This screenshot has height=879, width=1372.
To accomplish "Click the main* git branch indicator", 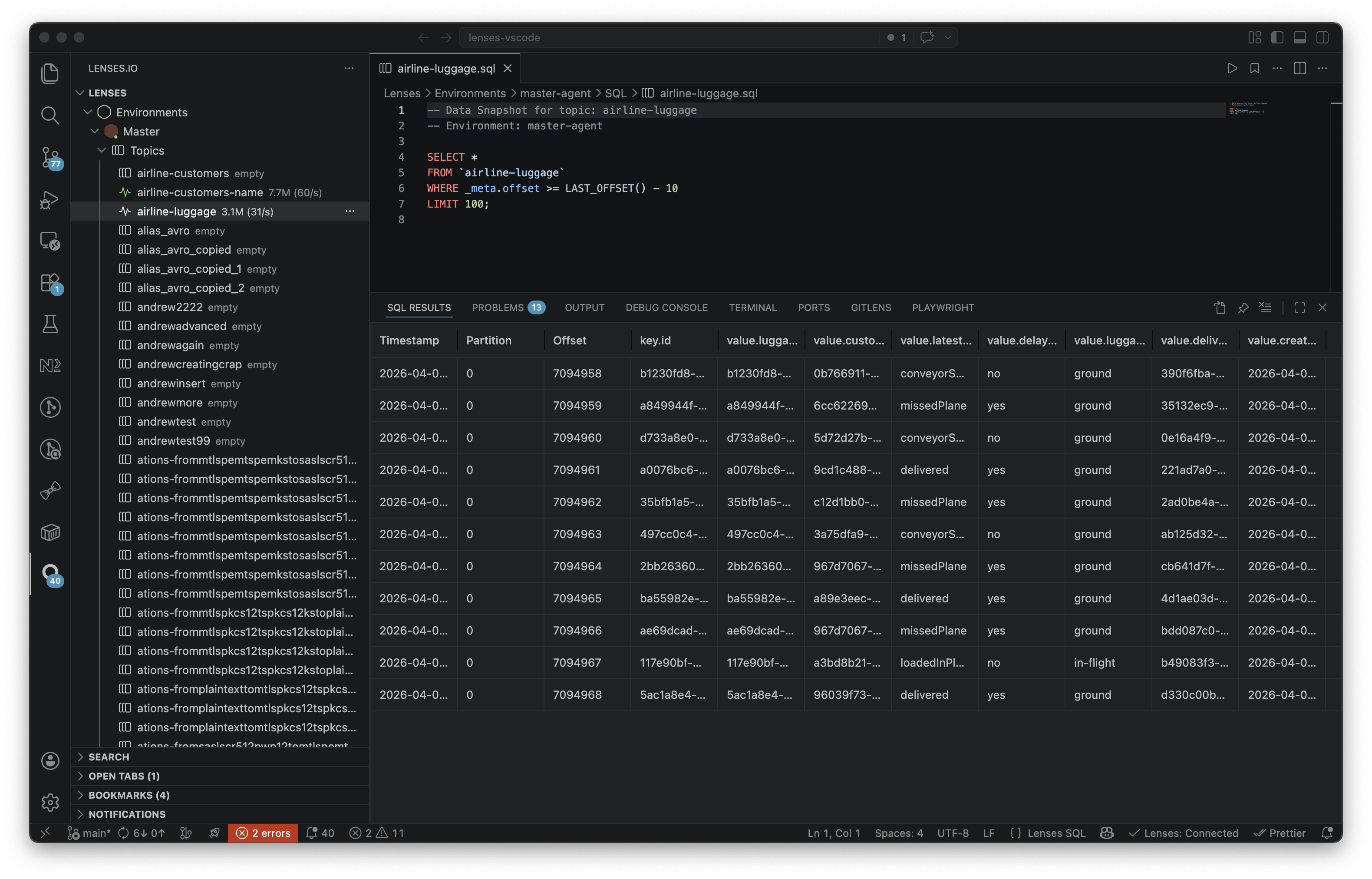I will click(x=89, y=833).
